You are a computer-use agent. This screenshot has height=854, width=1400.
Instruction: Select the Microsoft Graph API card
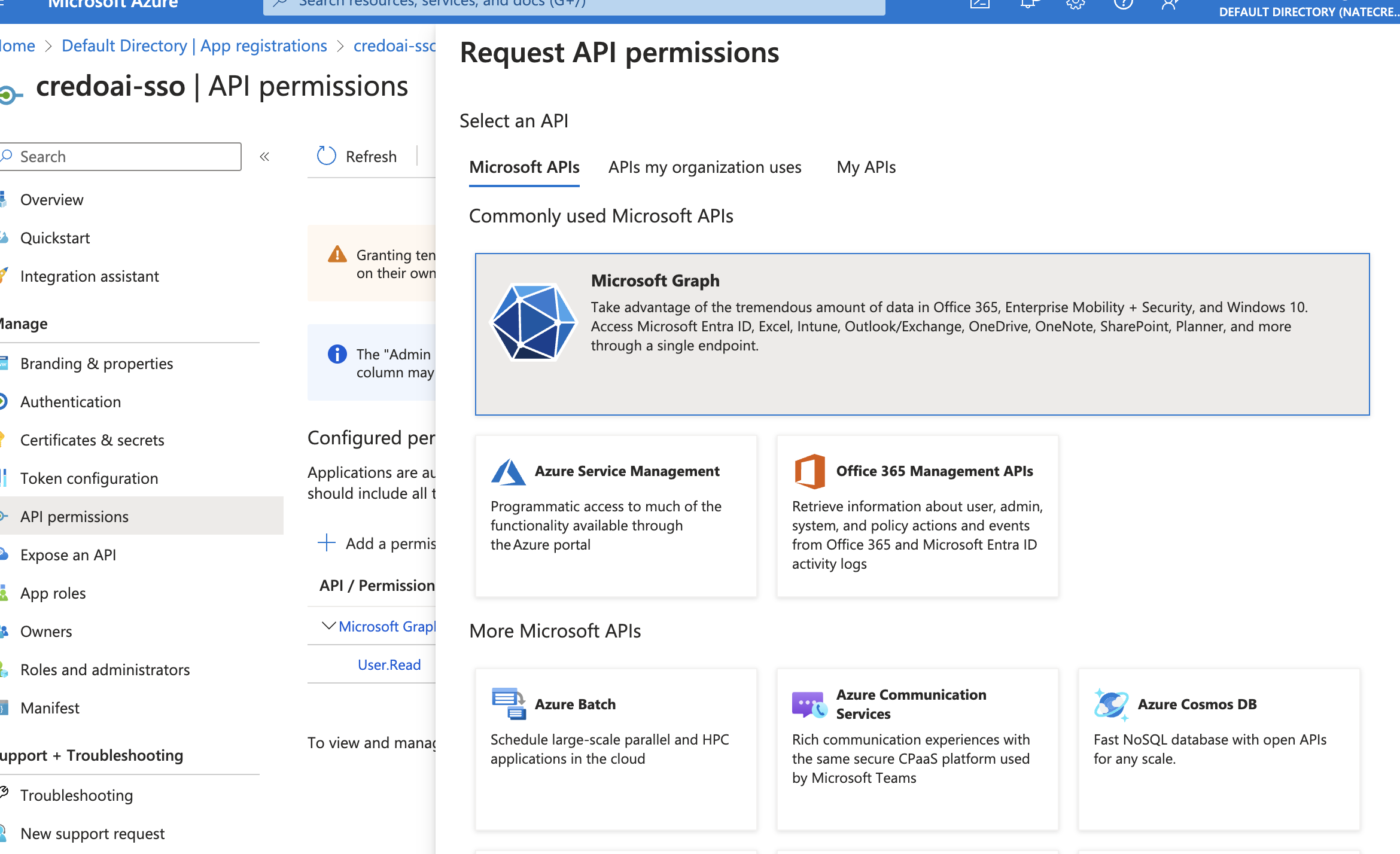coord(922,334)
